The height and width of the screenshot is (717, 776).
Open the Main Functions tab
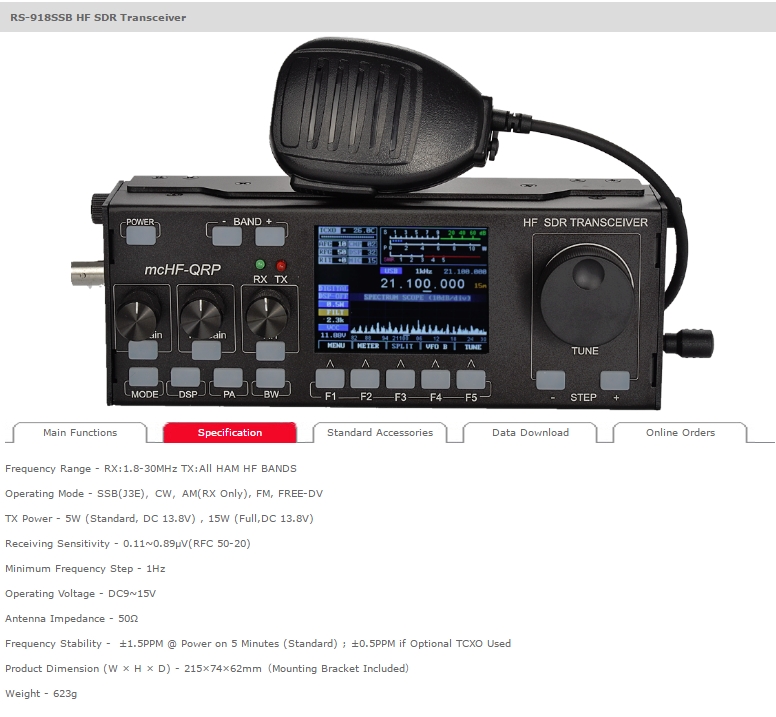pos(80,432)
